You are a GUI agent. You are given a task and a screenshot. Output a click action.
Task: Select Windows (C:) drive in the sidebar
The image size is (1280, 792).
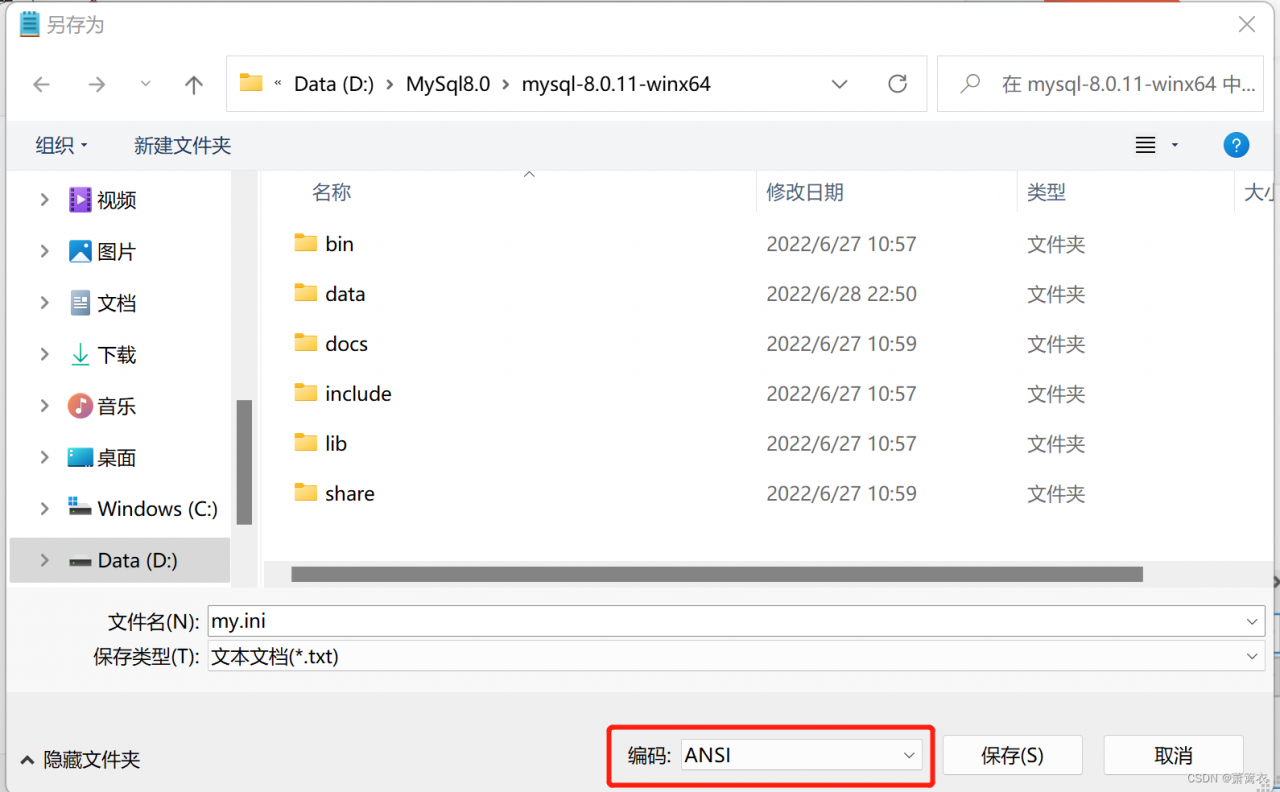click(x=143, y=509)
